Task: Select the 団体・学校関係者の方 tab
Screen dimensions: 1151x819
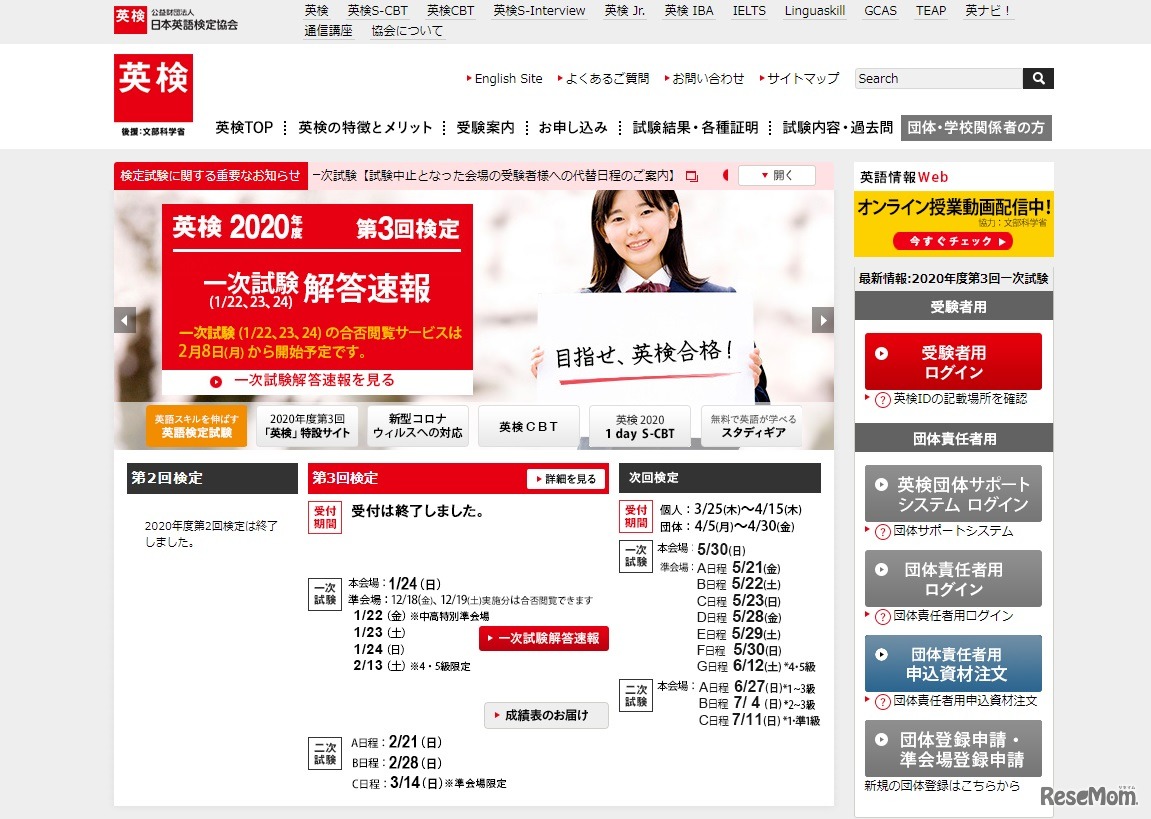Action: pyautogui.click(x=976, y=128)
